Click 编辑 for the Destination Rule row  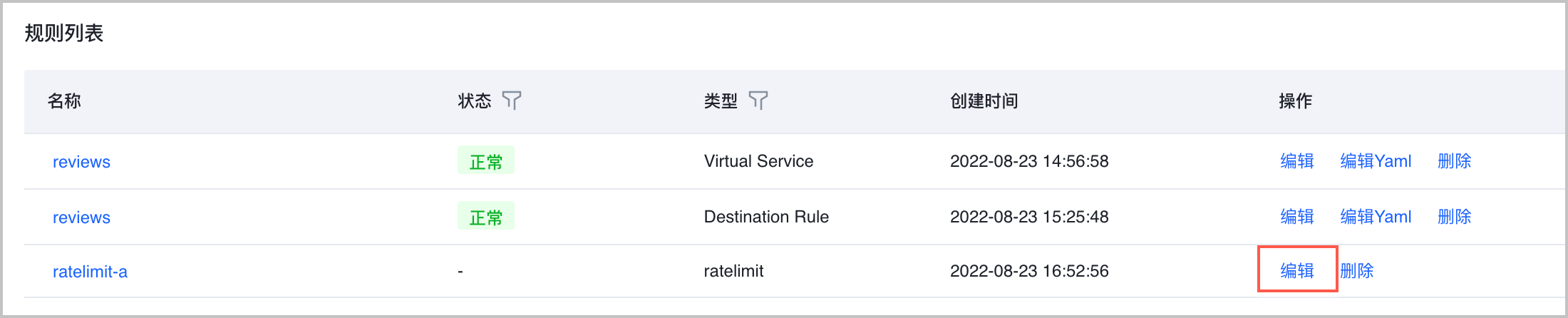1296,217
